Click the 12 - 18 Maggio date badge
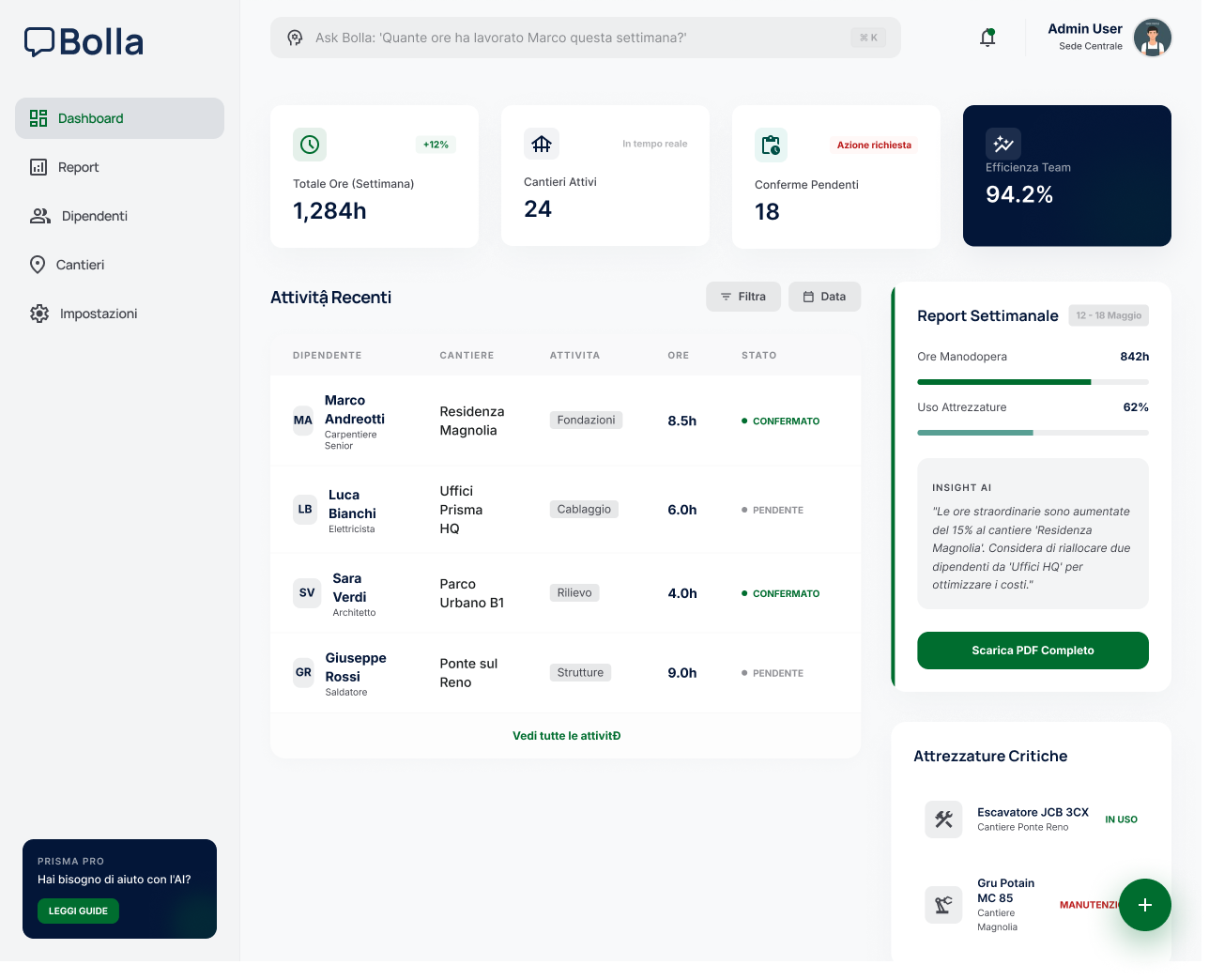 tap(1109, 315)
